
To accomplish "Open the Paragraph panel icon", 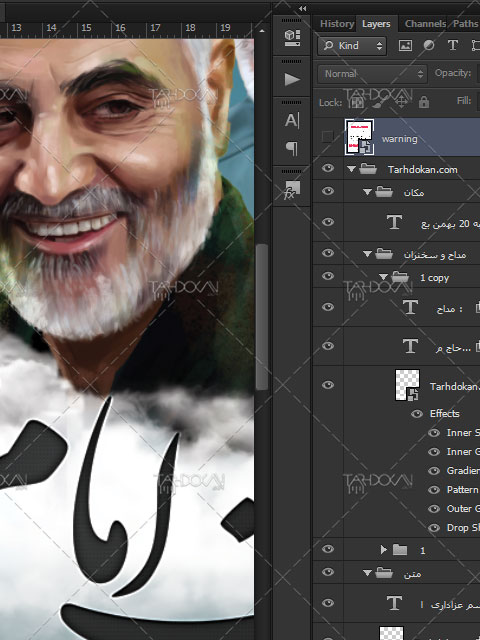I will tap(291, 148).
